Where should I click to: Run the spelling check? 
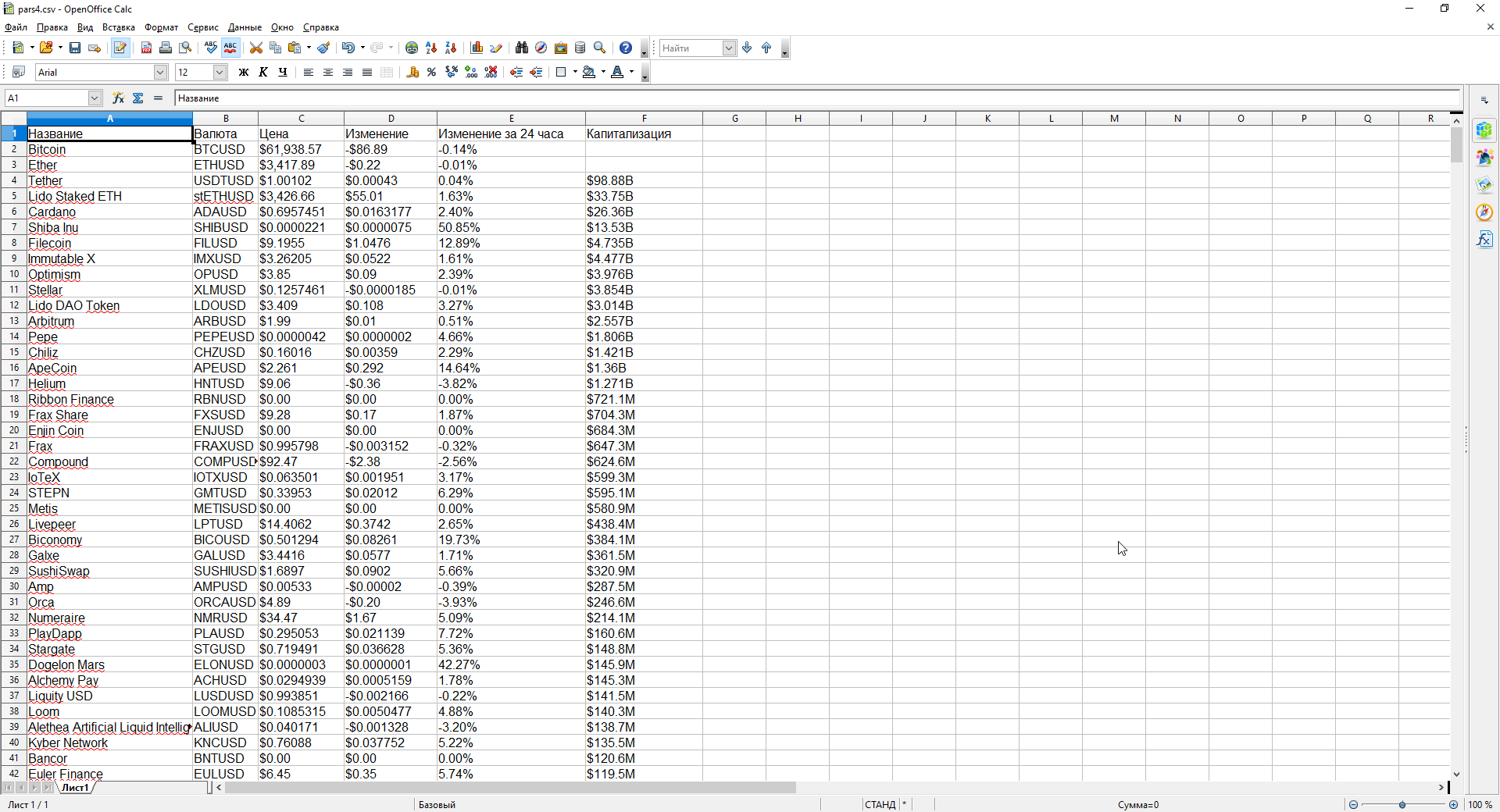(211, 48)
